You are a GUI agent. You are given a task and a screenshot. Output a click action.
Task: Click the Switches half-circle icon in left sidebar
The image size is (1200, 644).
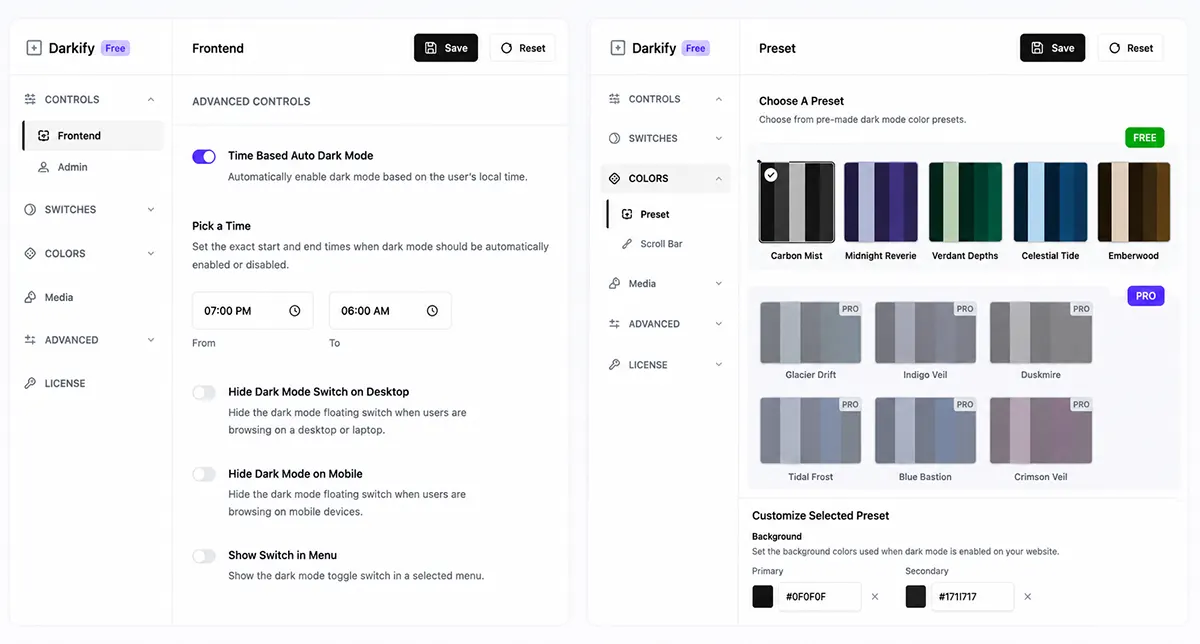click(x=31, y=209)
